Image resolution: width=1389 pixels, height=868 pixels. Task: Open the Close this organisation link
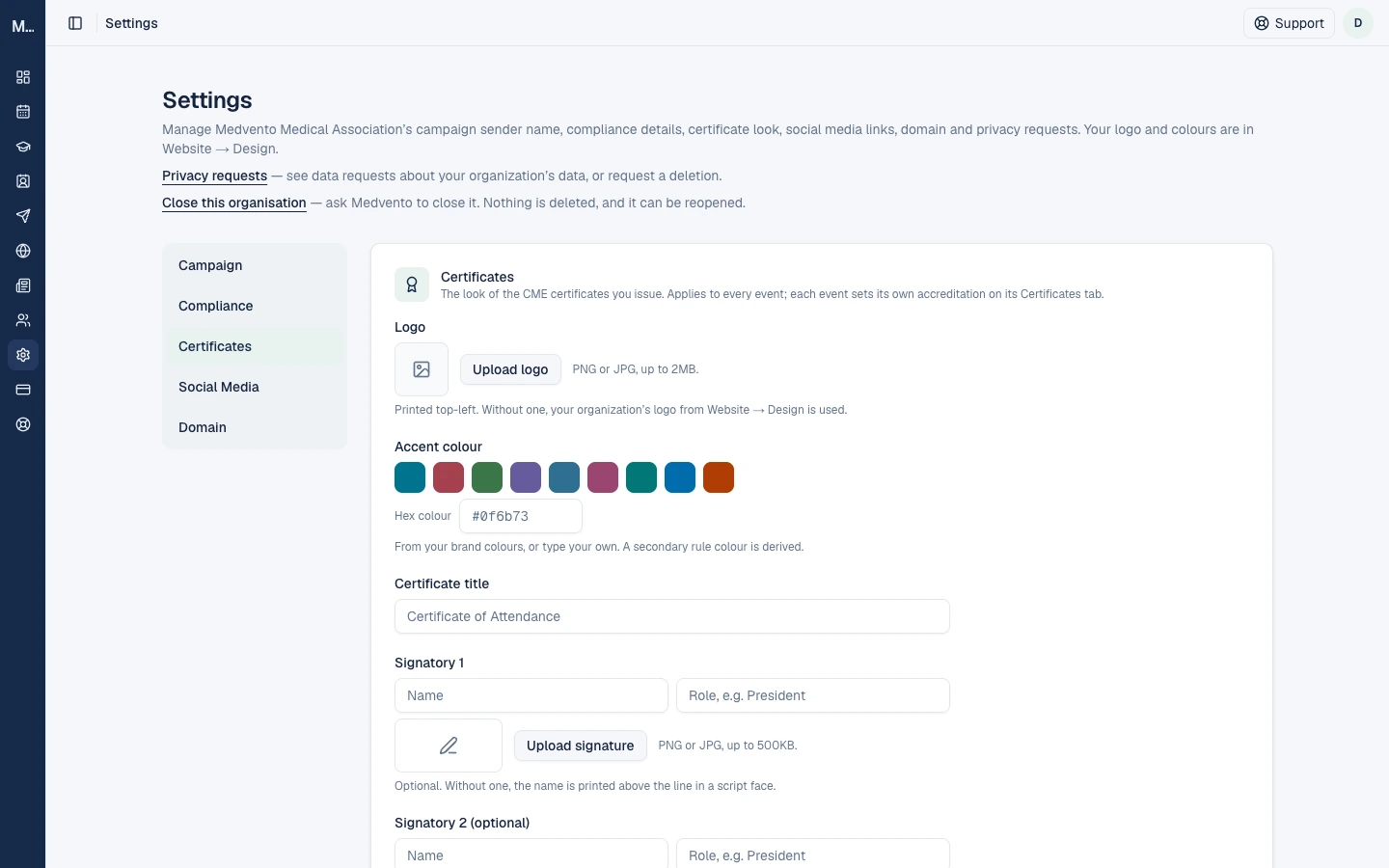tap(234, 203)
